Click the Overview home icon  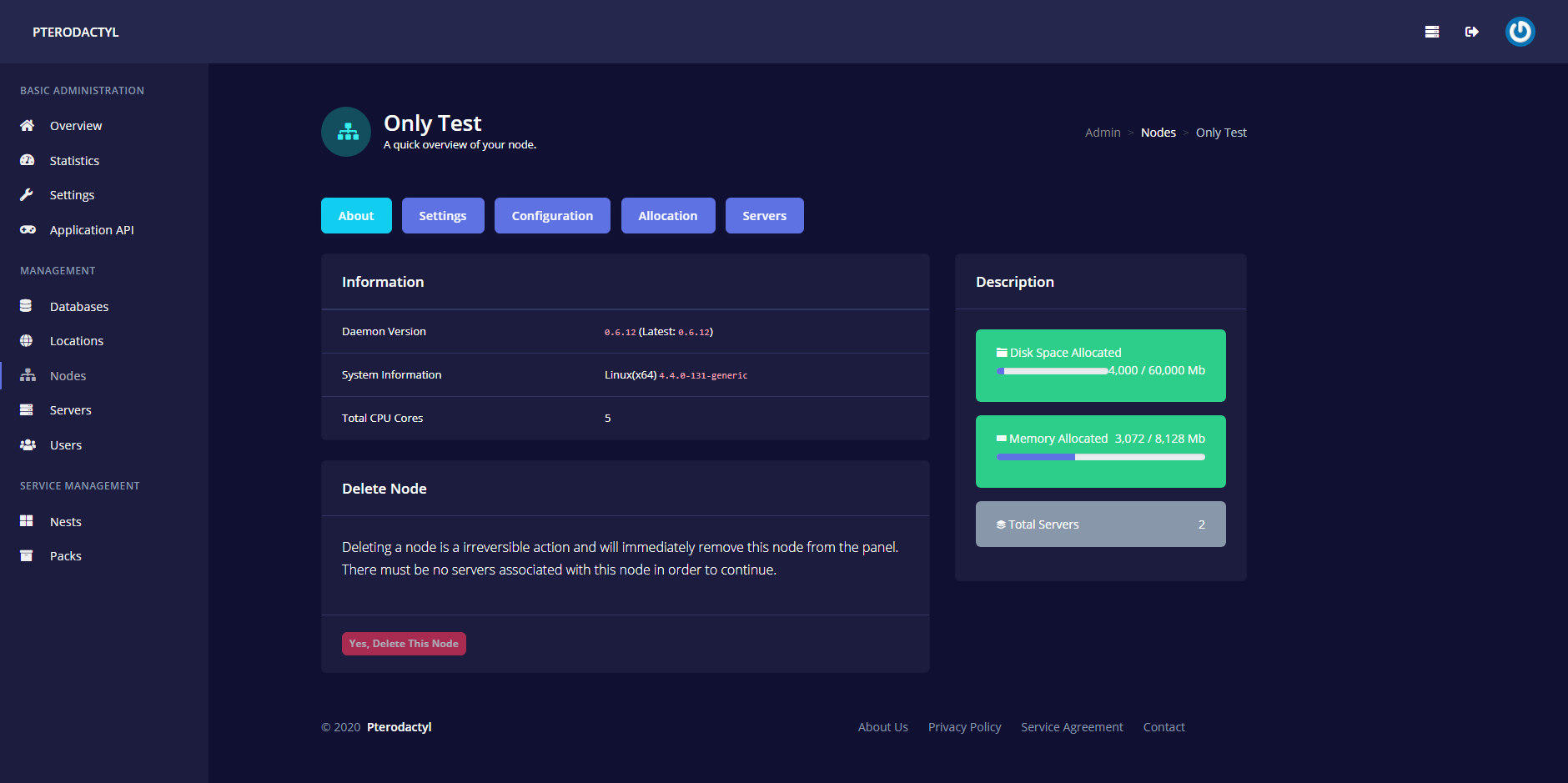(27, 125)
